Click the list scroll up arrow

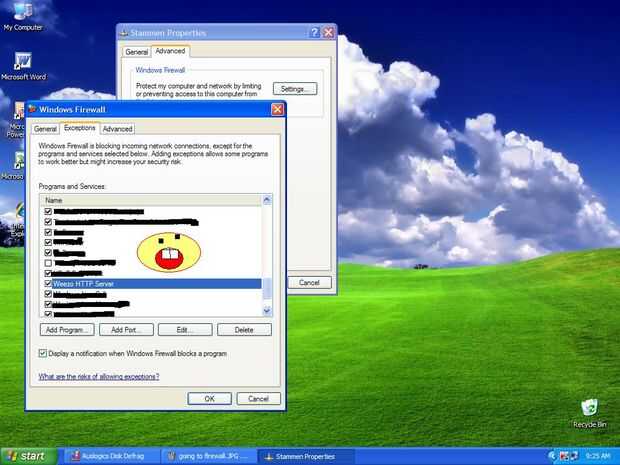click(x=267, y=200)
